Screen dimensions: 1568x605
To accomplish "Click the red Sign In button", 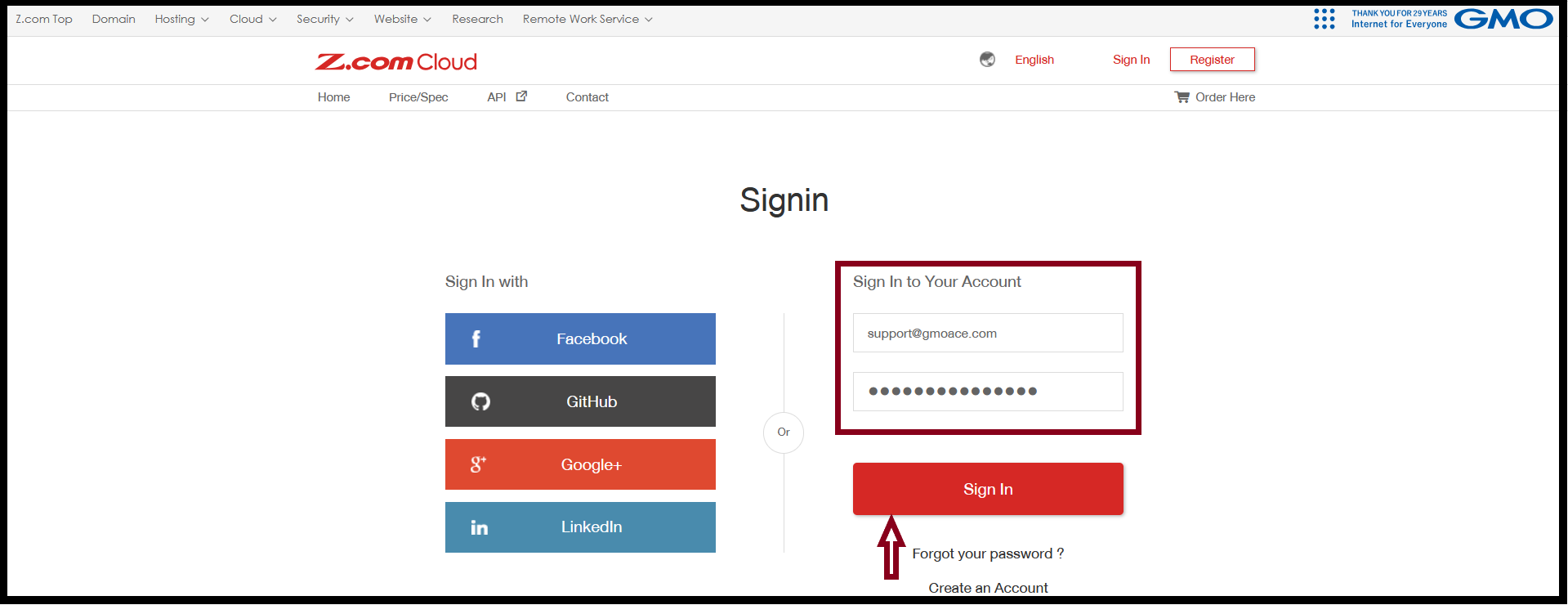I will [988, 489].
